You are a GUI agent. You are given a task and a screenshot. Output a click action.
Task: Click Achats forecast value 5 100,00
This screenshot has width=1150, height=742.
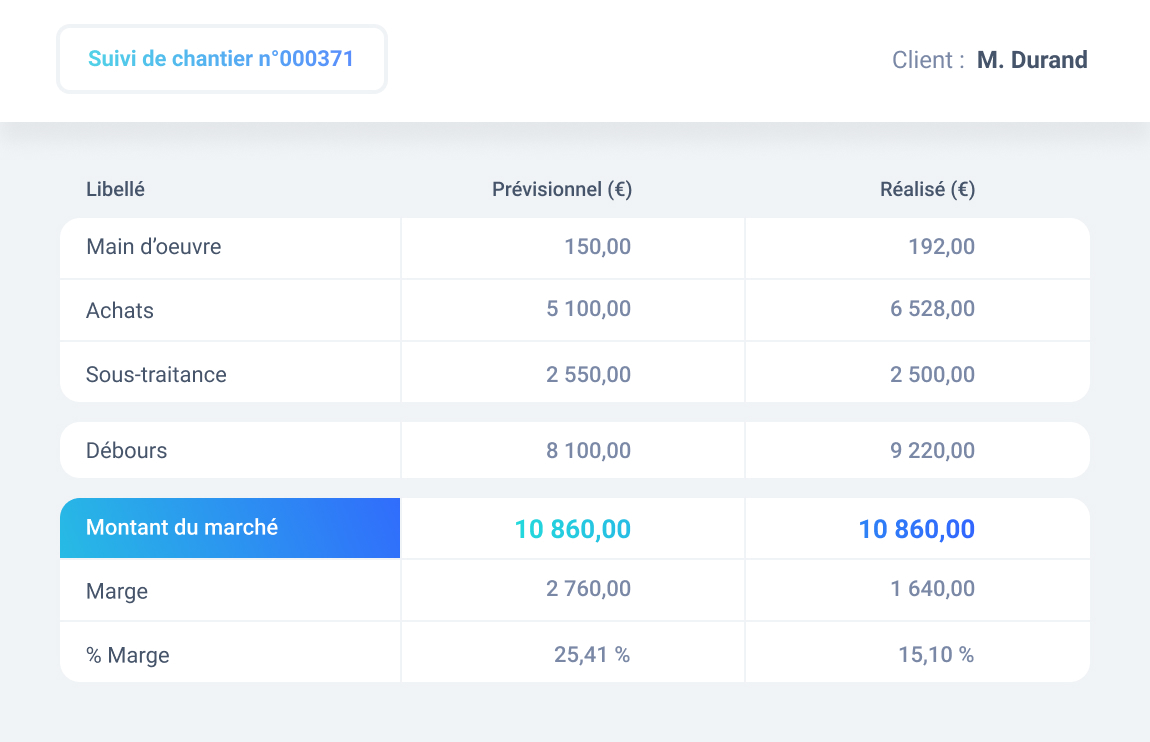(x=588, y=310)
